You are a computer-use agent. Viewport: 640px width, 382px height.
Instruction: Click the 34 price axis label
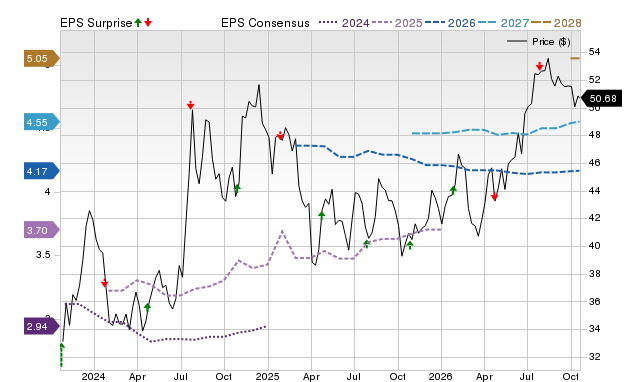click(594, 329)
